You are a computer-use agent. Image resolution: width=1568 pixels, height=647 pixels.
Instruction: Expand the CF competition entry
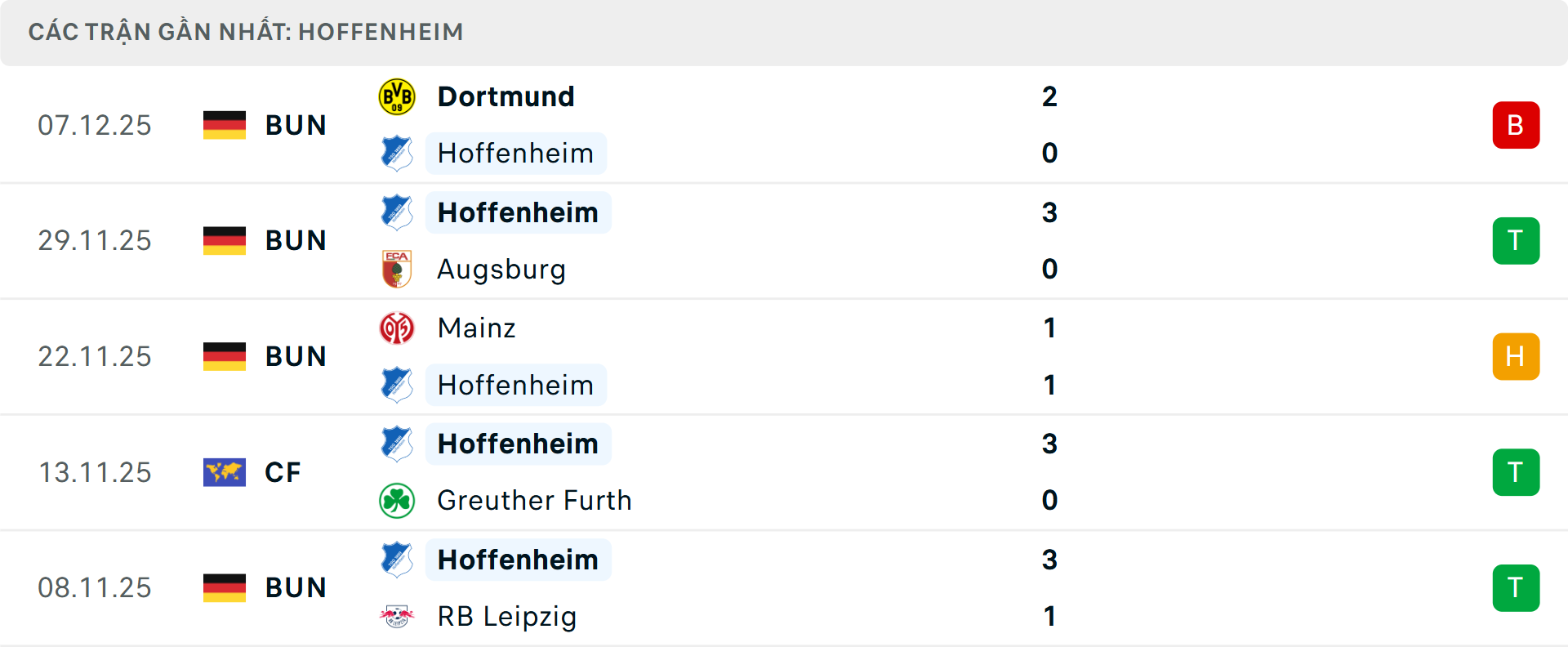(x=282, y=472)
